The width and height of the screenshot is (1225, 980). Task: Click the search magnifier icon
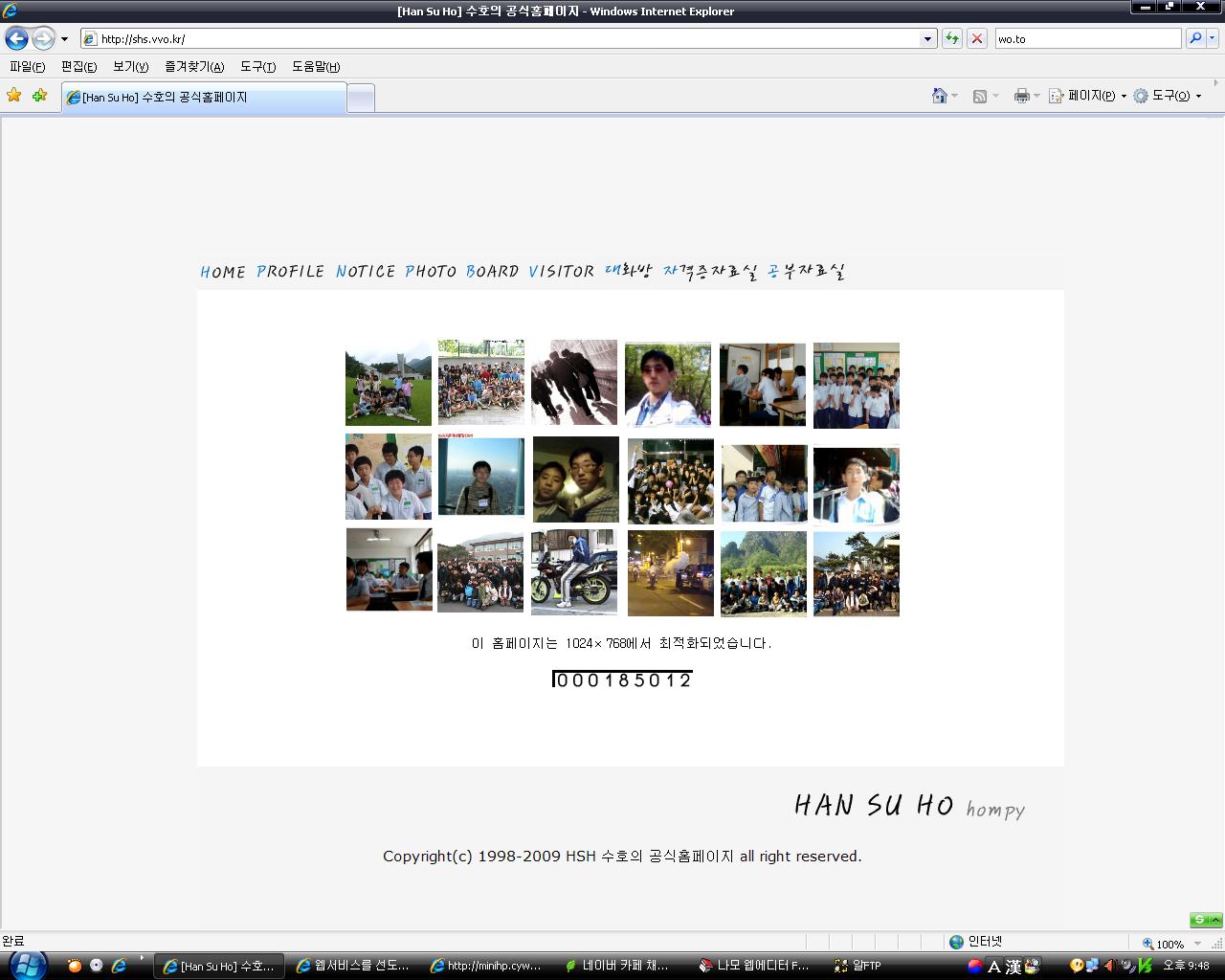point(1194,39)
